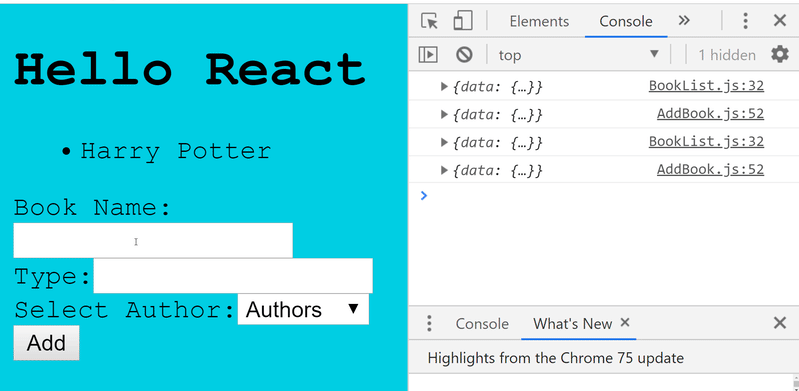Focus the Book Name input field
Viewport: 799px width, 391px height.
click(153, 240)
